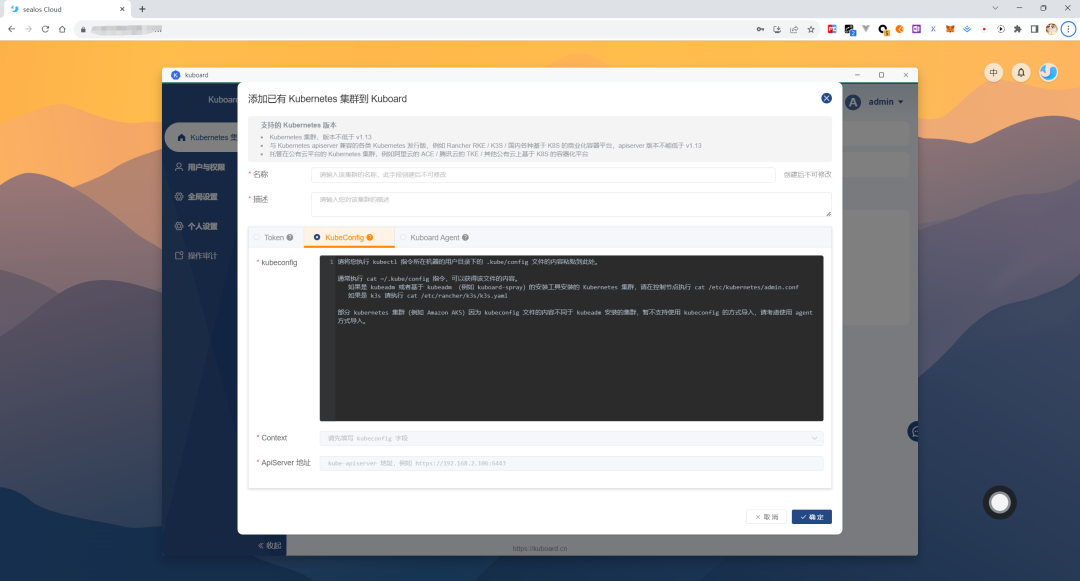This screenshot has height=581, width=1080.
Task: Expand the Context dropdown
Action: click(x=571, y=439)
